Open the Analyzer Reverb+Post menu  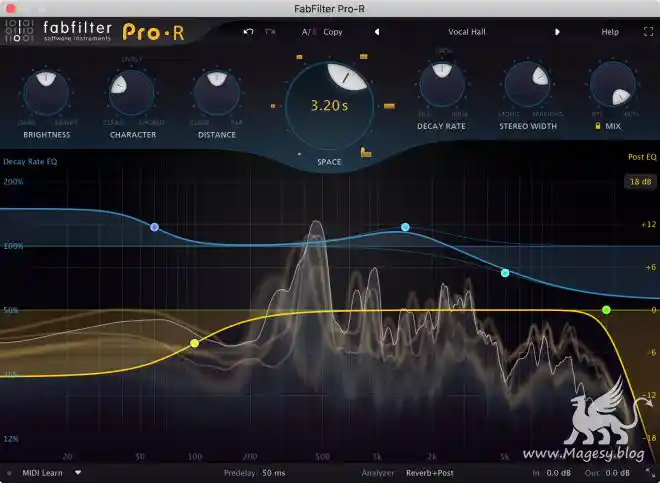(x=430, y=473)
